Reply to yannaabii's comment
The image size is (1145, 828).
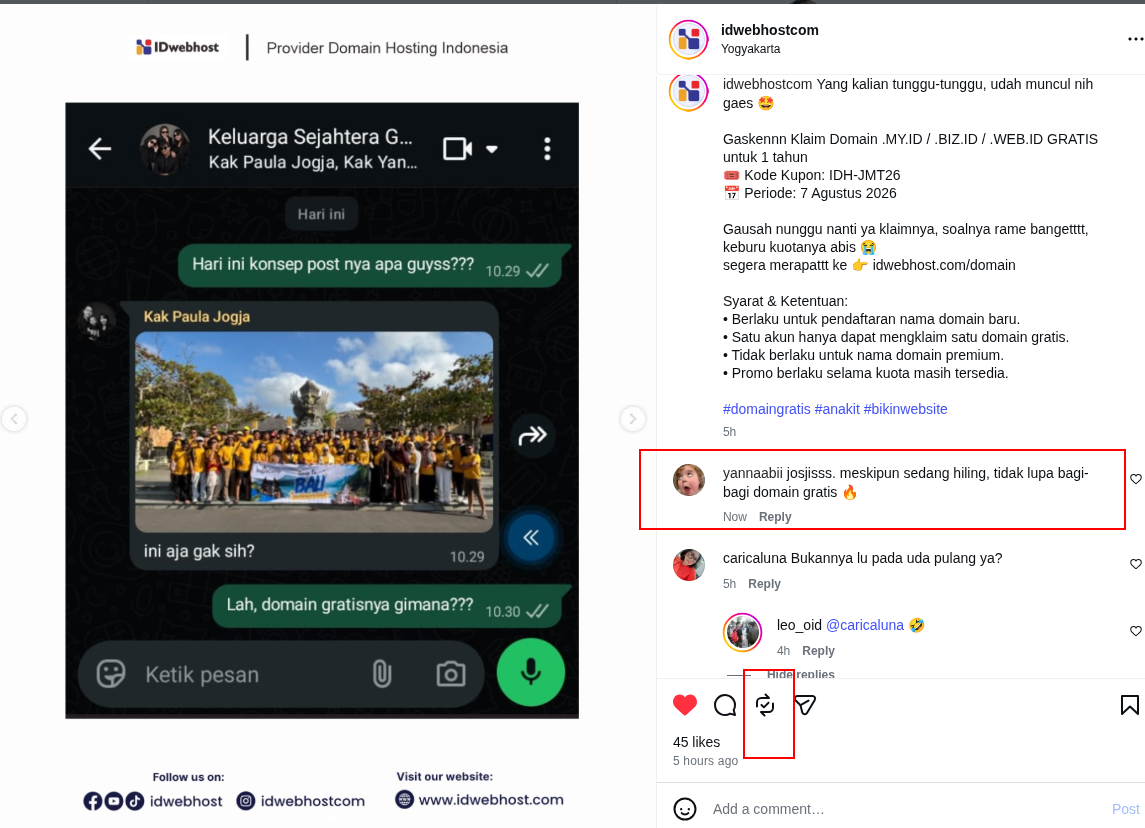point(775,516)
